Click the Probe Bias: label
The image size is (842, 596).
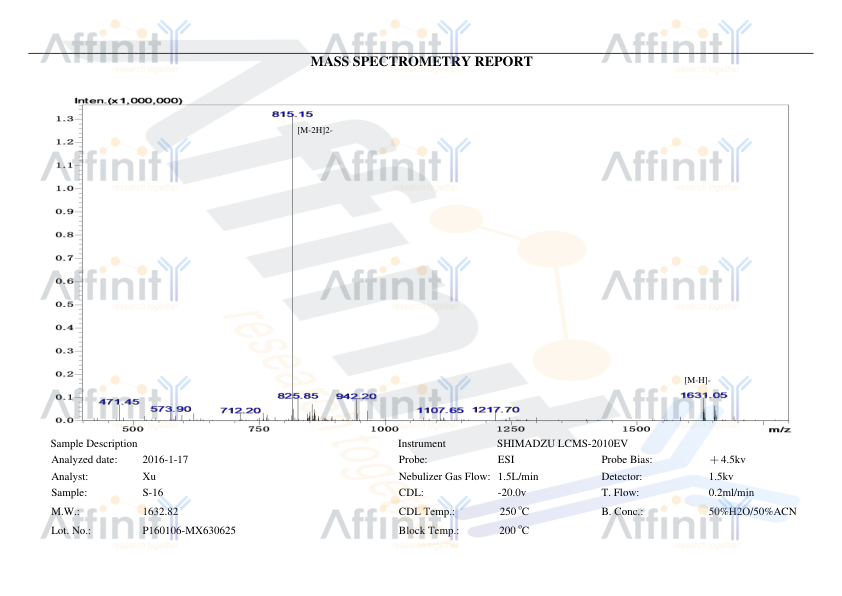(627, 460)
